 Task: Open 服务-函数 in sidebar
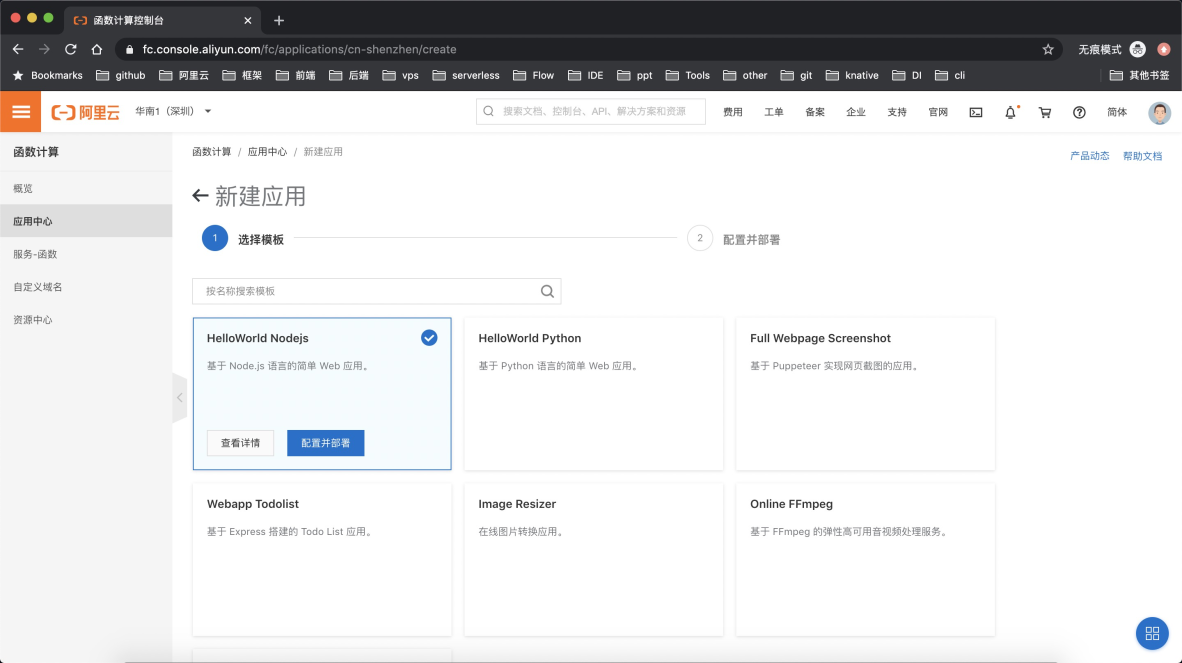coord(86,254)
